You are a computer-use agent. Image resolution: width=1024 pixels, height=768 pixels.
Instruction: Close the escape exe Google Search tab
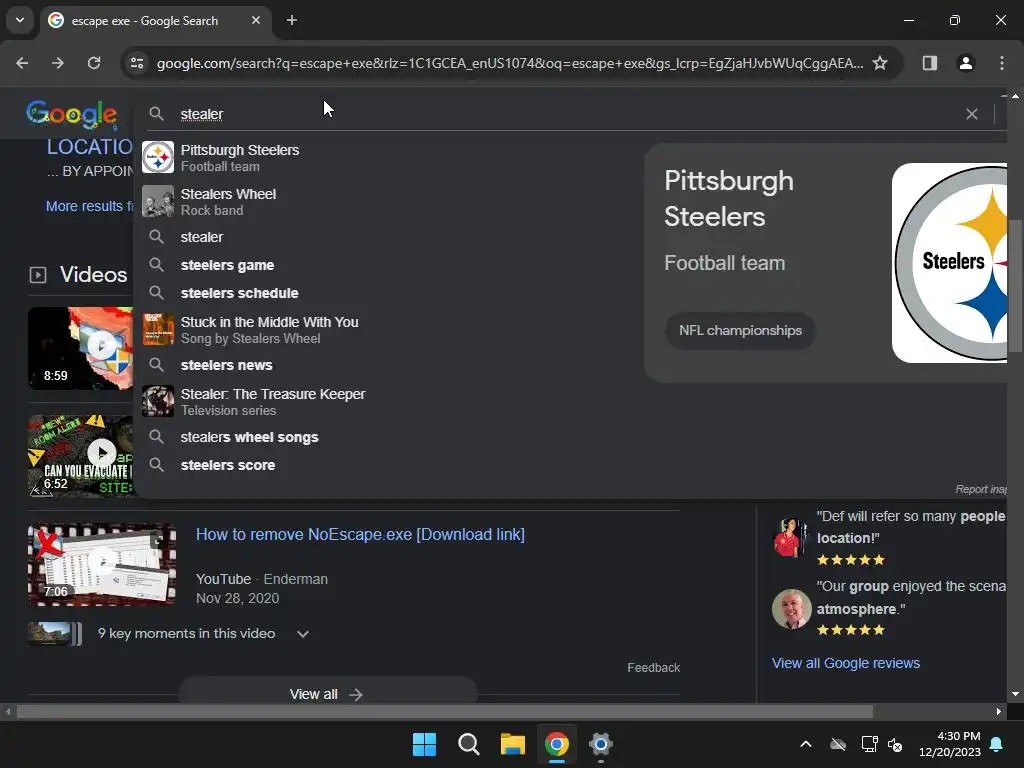256,20
